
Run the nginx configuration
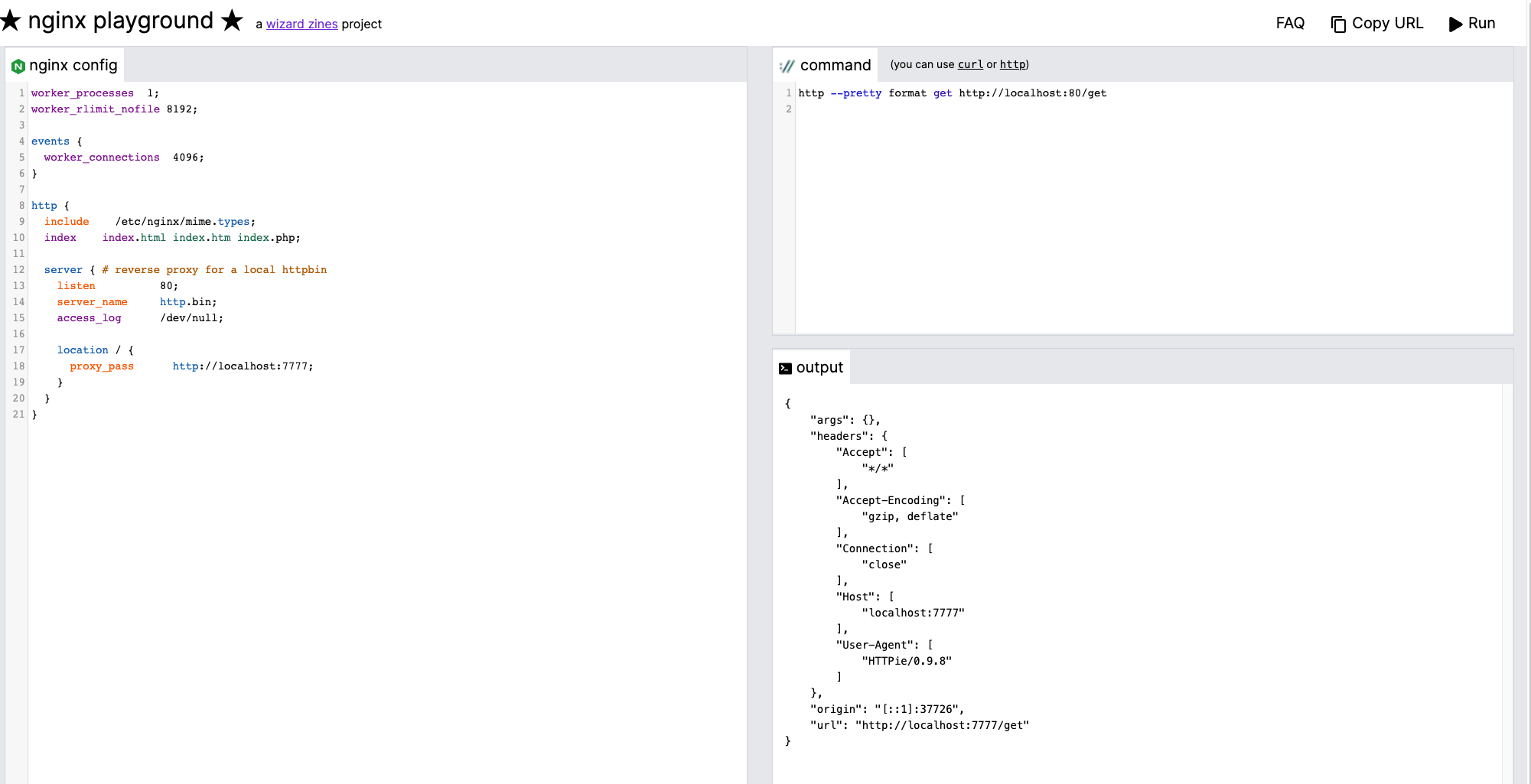[1472, 24]
